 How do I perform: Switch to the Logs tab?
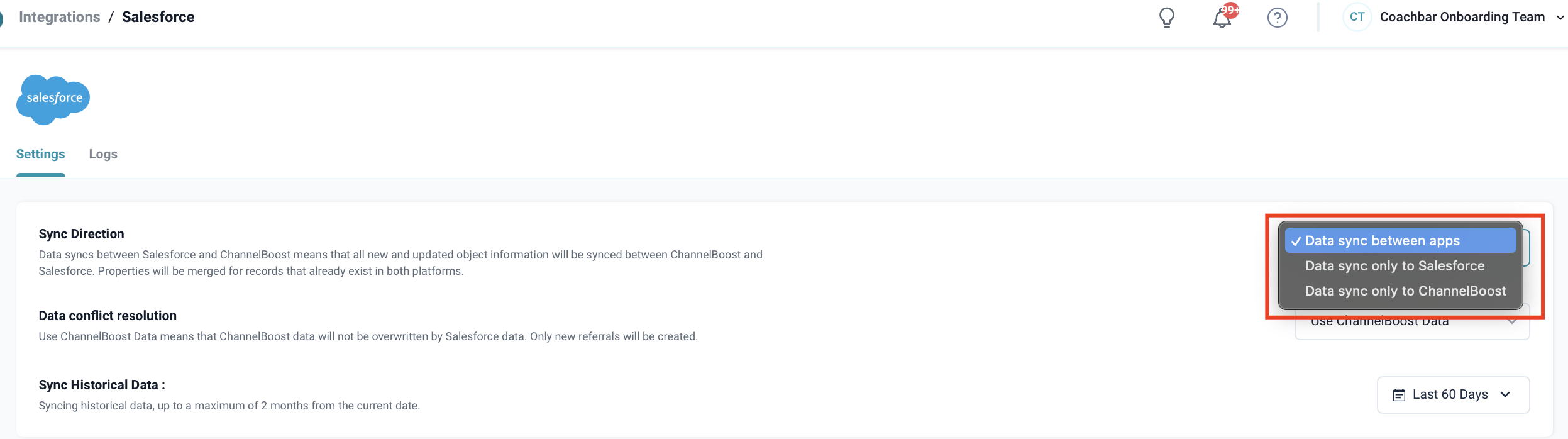tap(103, 154)
